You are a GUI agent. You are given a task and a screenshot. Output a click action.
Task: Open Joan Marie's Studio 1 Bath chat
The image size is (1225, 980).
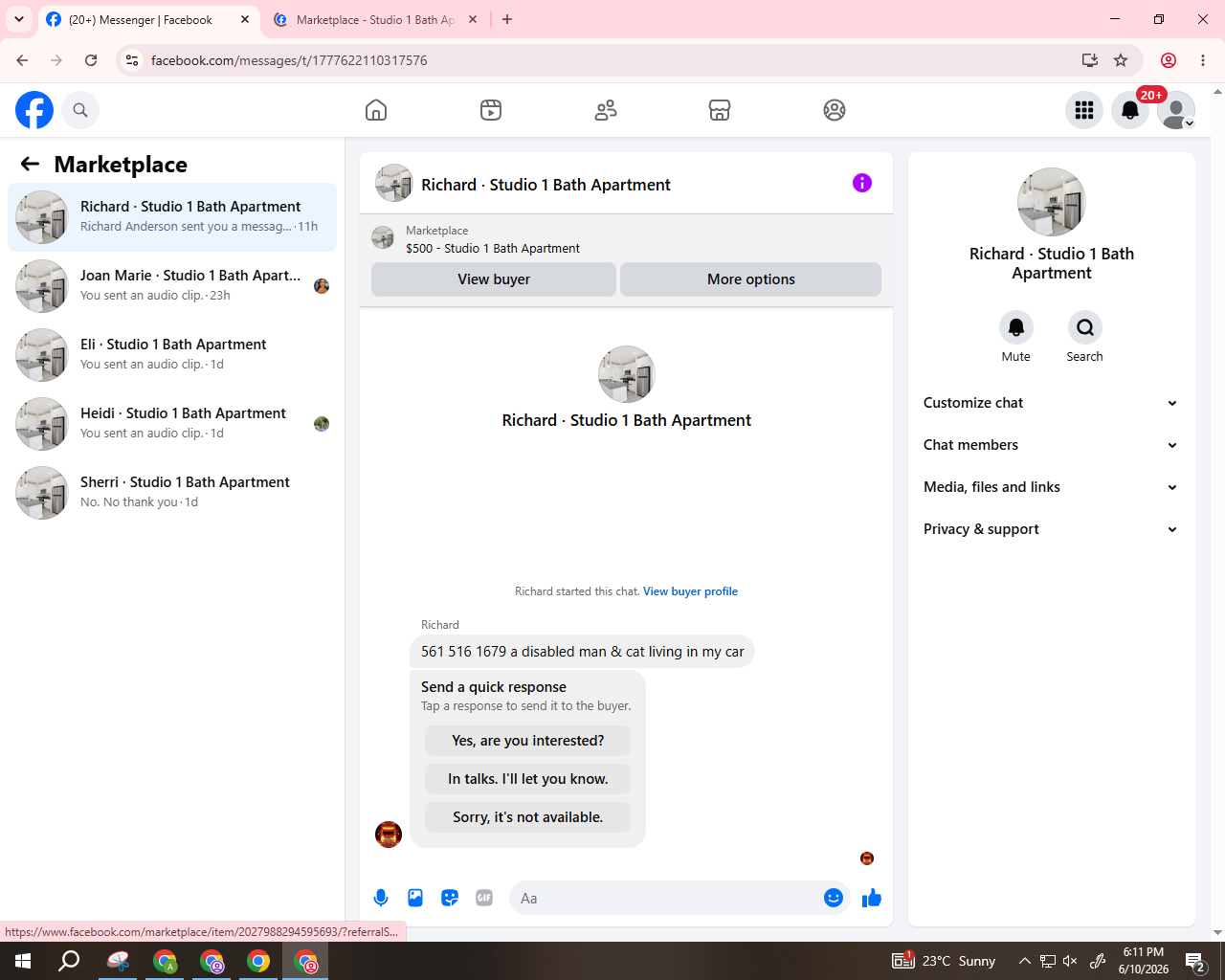pos(172,286)
